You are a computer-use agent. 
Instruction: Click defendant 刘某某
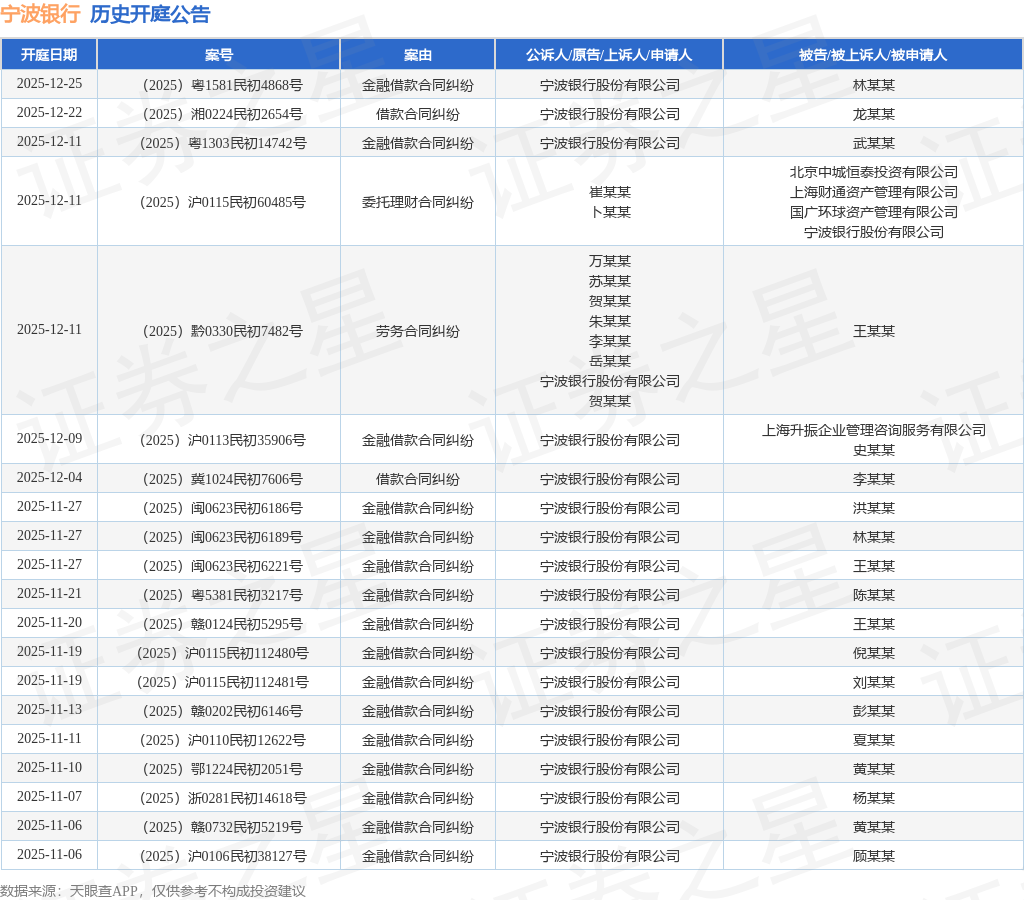coord(873,682)
